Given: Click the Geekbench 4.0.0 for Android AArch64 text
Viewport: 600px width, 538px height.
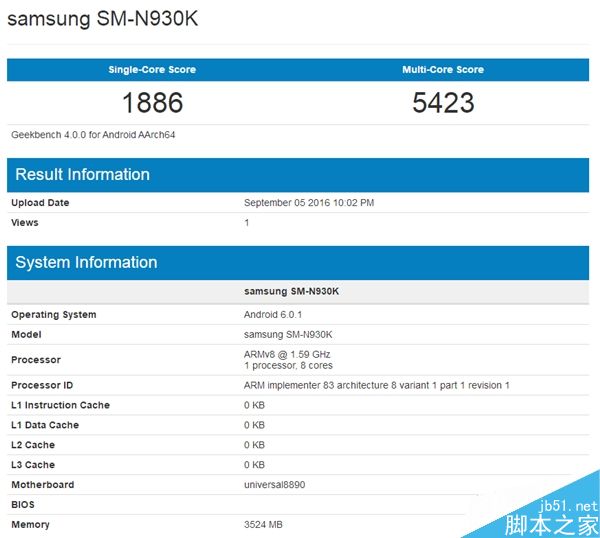Looking at the screenshot, I should point(93,135).
